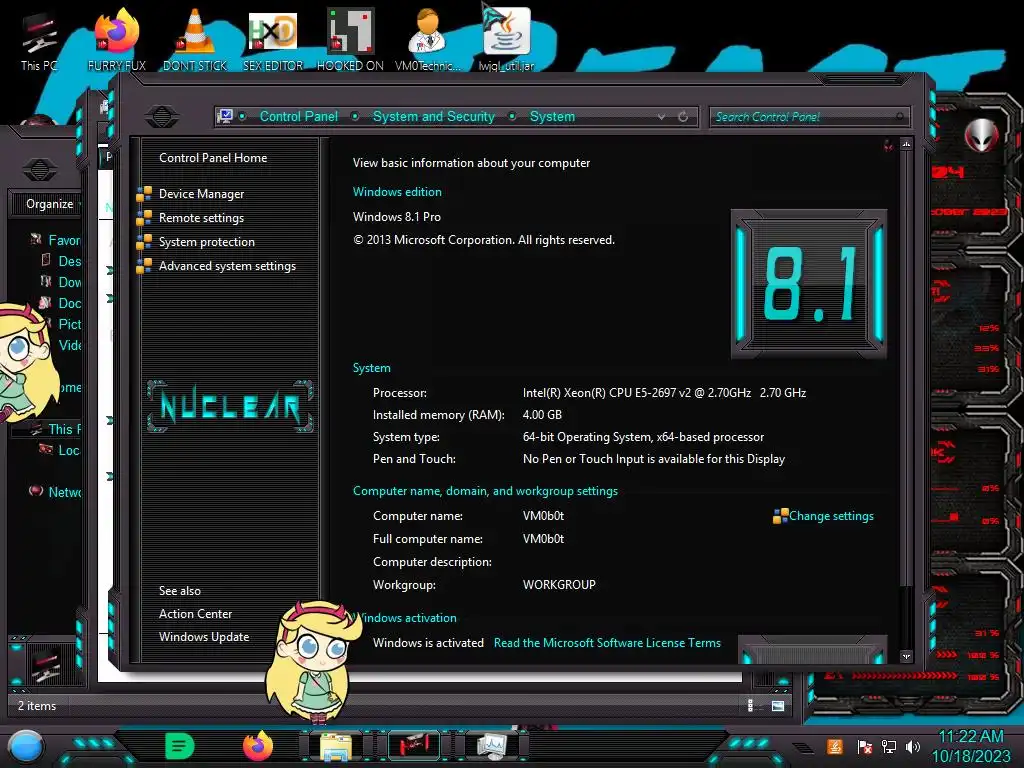
Task: Click the 8.1 Windows logo badge
Action: (x=808, y=284)
